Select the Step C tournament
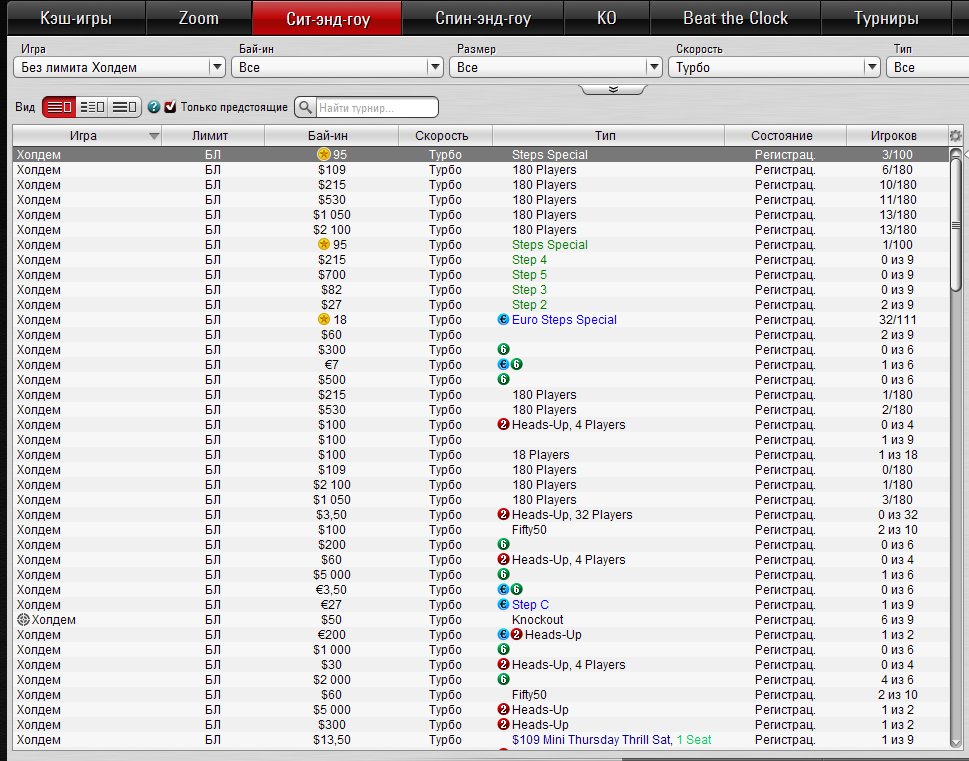 pos(481,605)
